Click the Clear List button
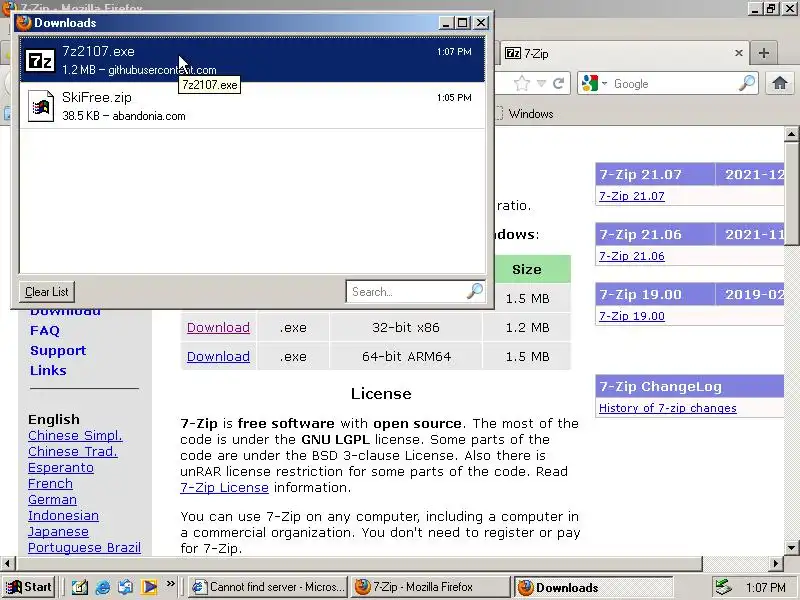Image resolution: width=800 pixels, height=600 pixels. [x=46, y=292]
